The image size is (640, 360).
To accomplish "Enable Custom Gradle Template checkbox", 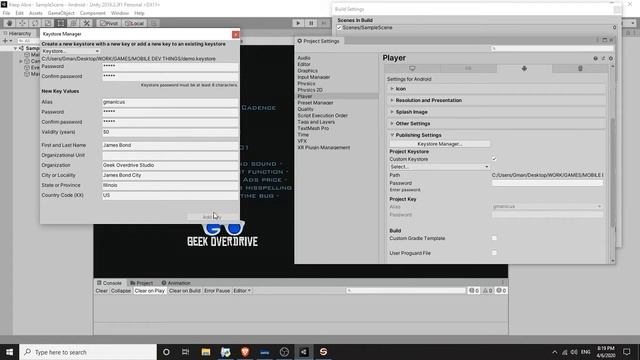I will click(494, 238).
